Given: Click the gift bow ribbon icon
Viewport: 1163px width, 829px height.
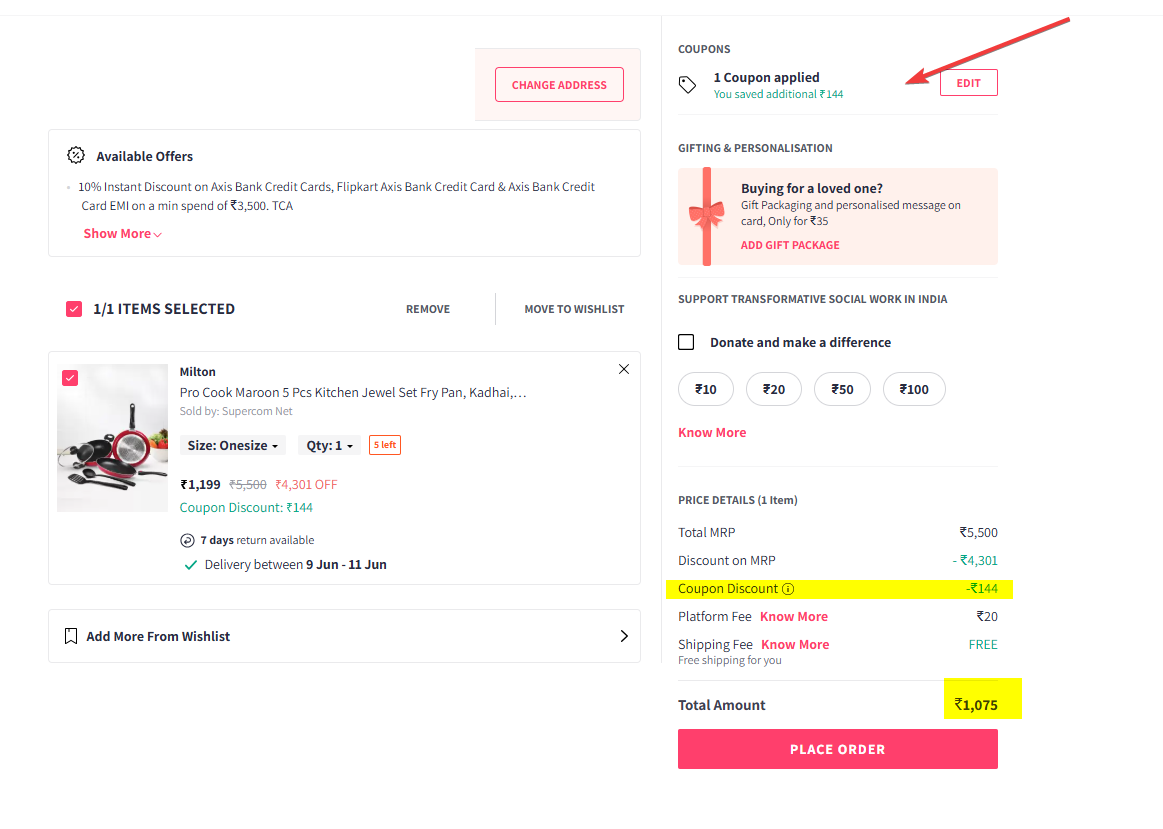Looking at the screenshot, I should tap(706, 214).
